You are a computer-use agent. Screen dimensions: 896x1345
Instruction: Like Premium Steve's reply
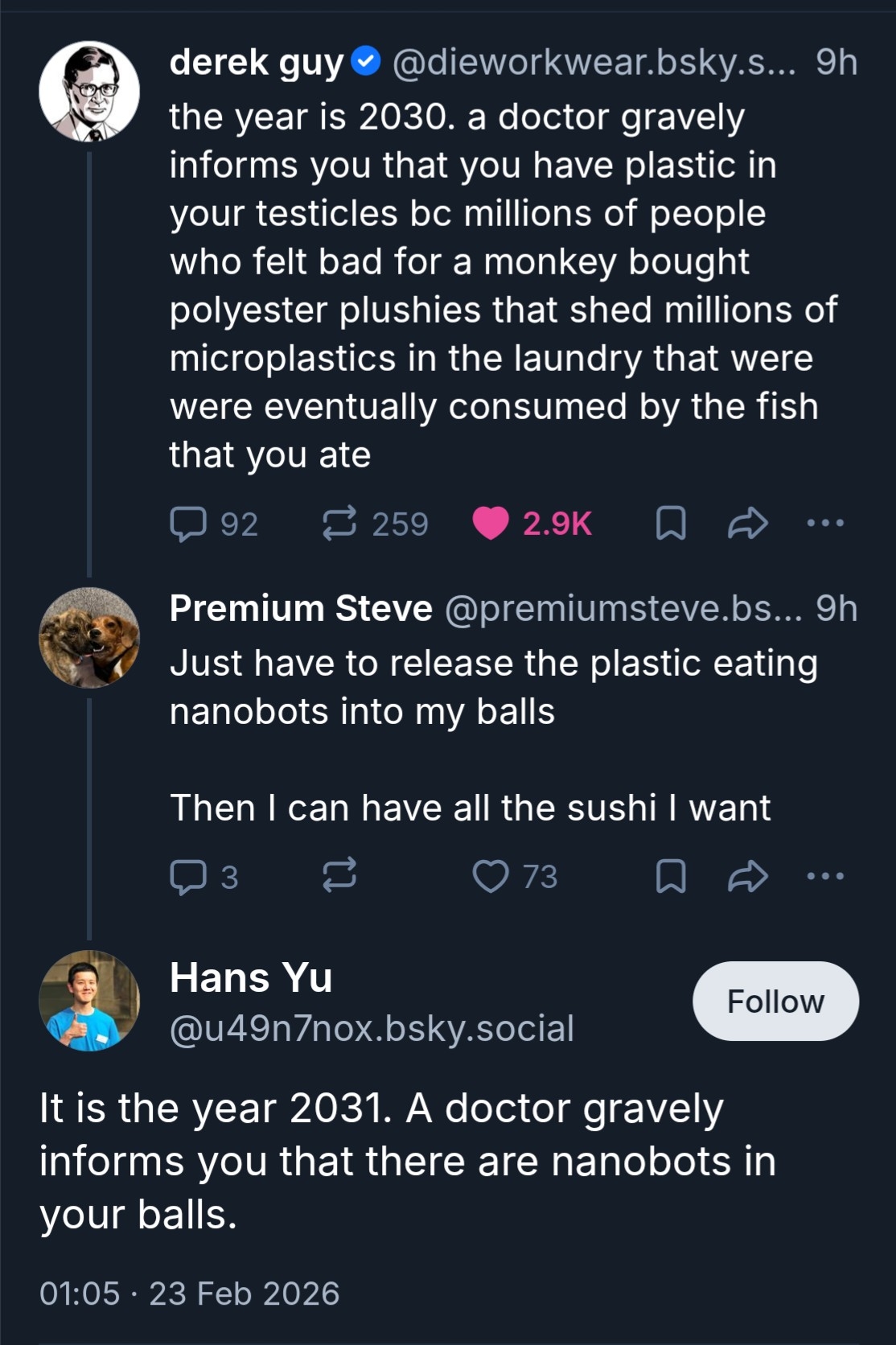tap(491, 876)
